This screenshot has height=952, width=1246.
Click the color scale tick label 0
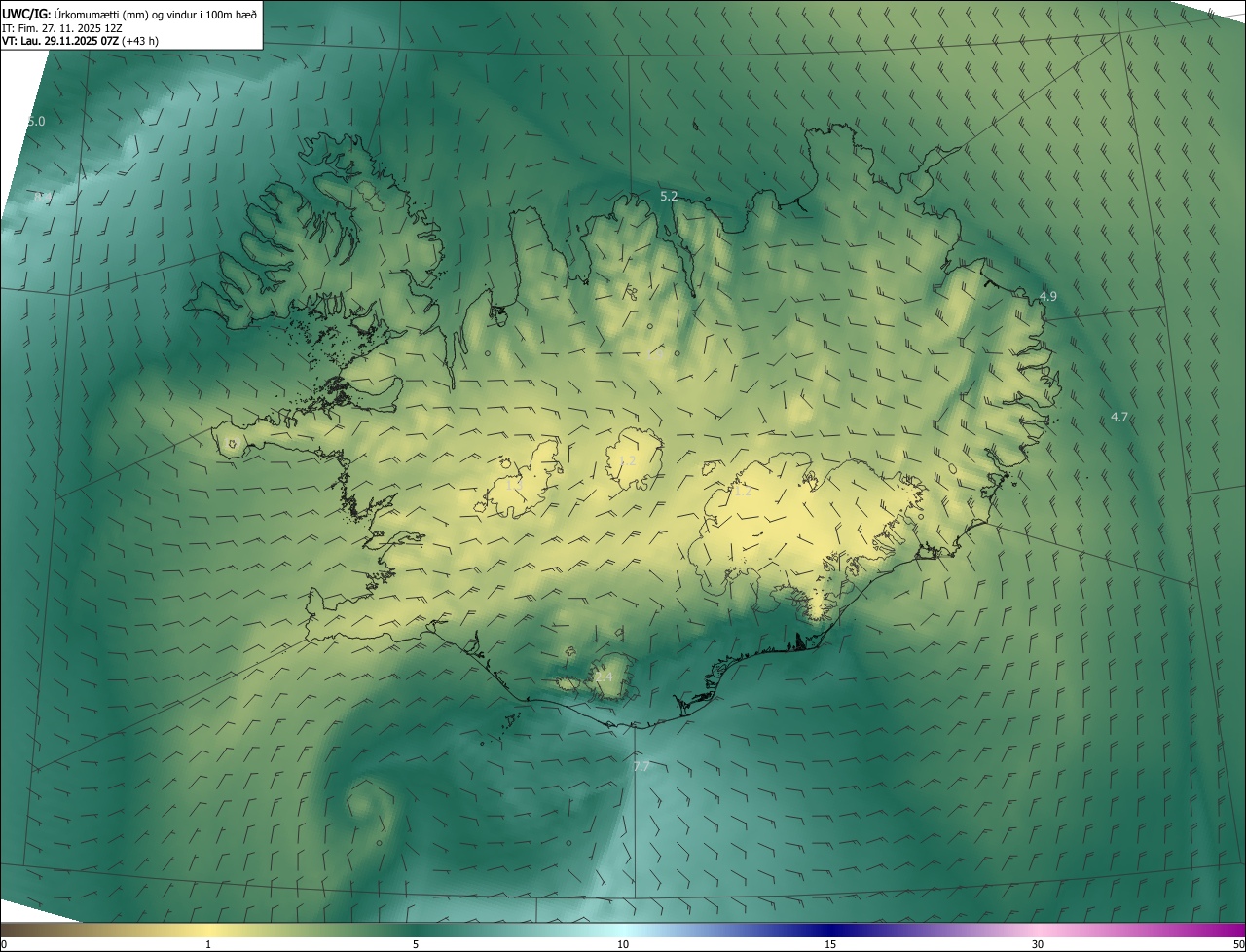pyautogui.click(x=4, y=944)
